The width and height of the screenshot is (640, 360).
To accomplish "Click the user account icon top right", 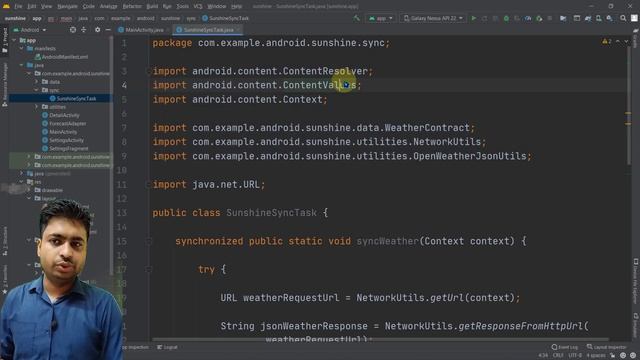I will point(634,18).
